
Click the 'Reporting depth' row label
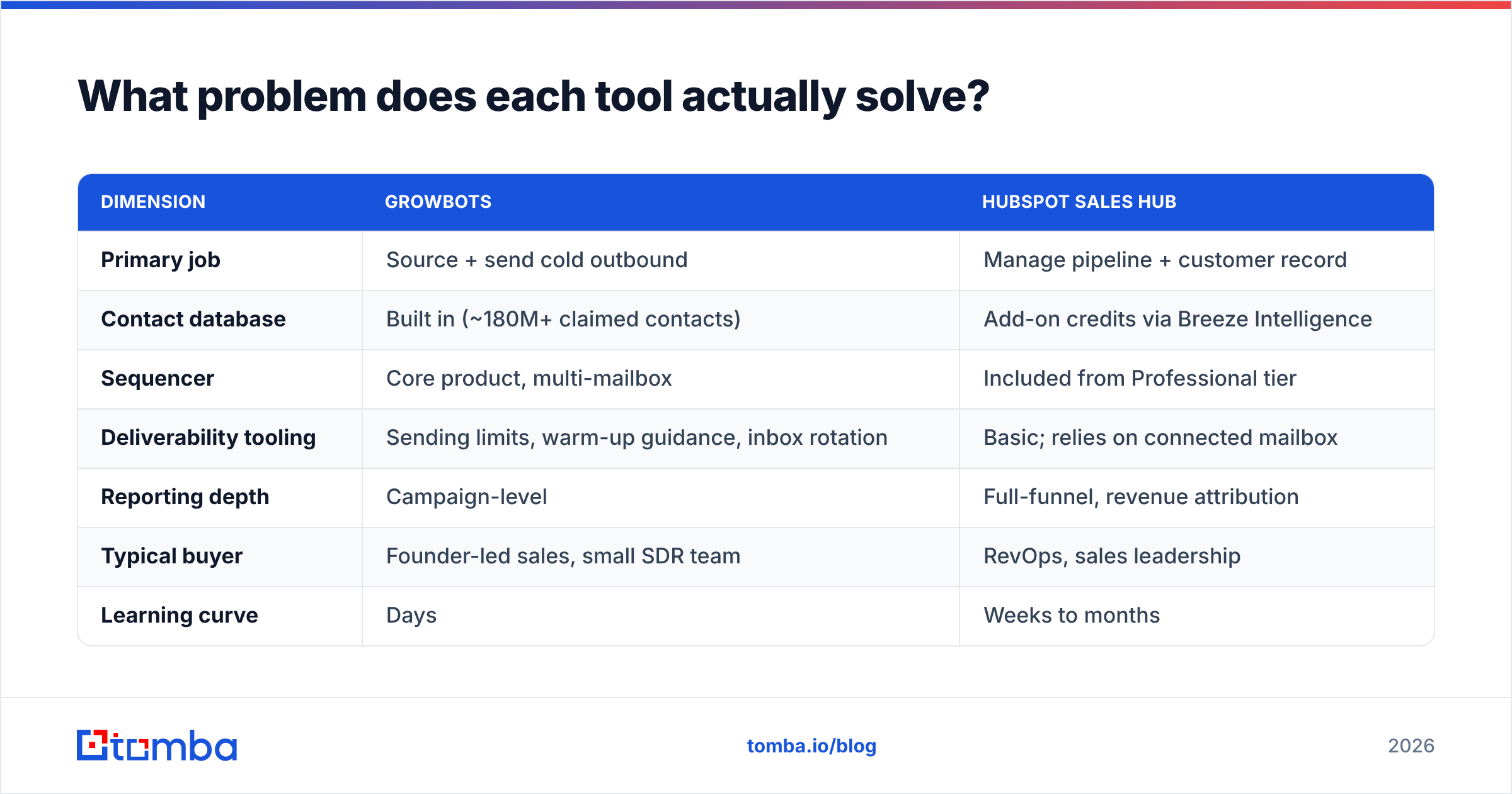click(185, 497)
